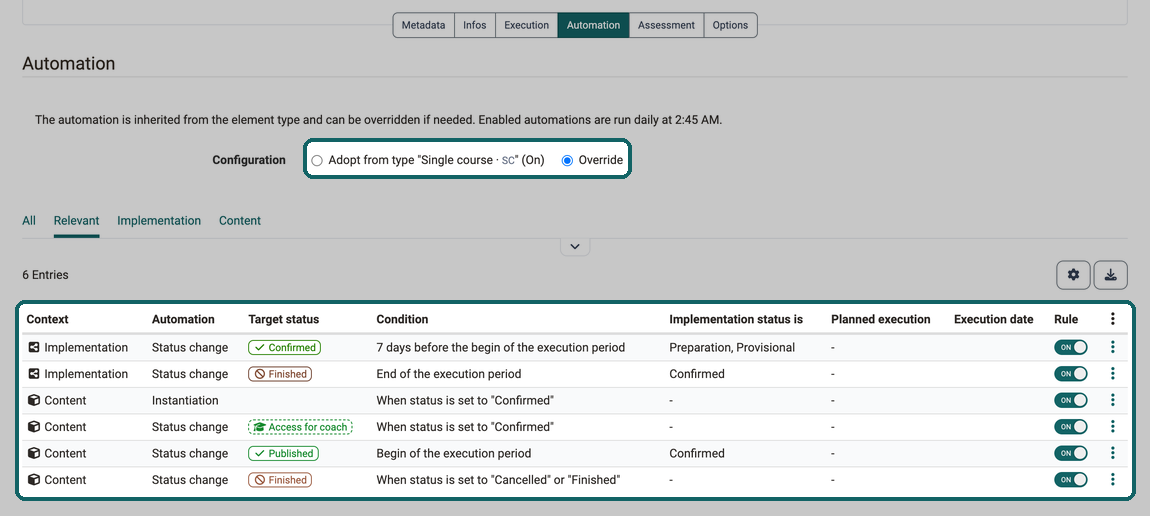Click Implementation status is column header
This screenshot has height=516, width=1150.
736,320
